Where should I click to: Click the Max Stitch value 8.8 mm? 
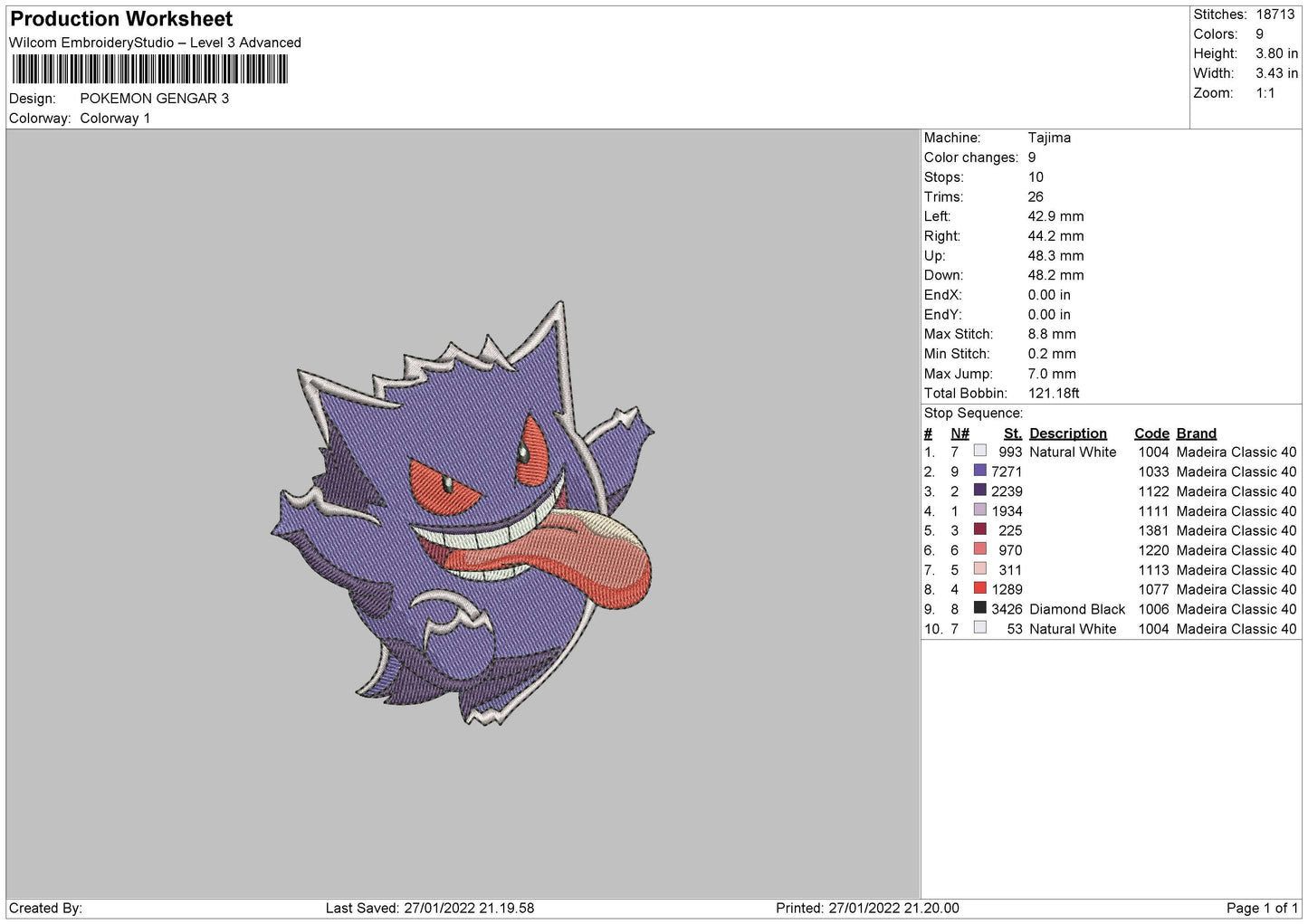[1052, 334]
